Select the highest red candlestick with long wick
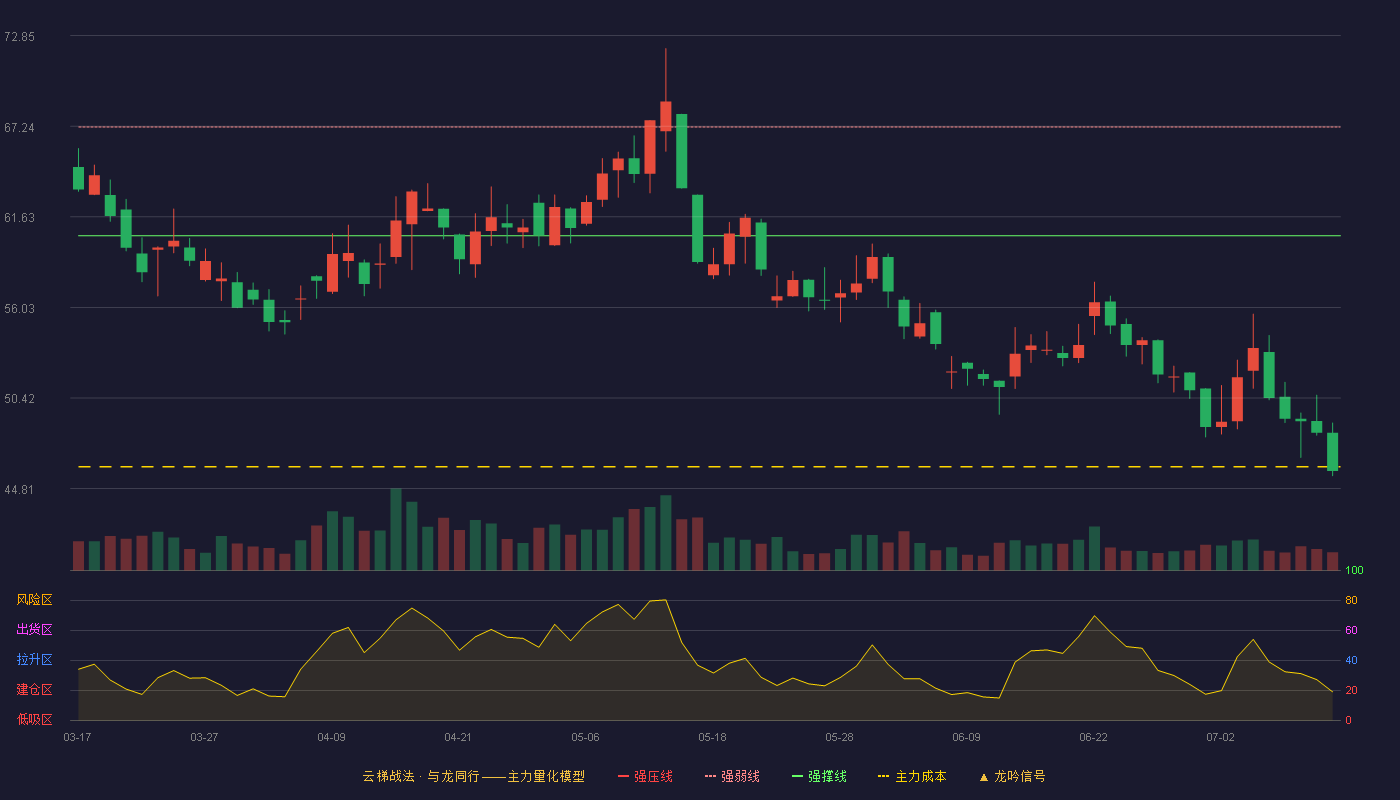This screenshot has height=800, width=1400. click(x=666, y=116)
